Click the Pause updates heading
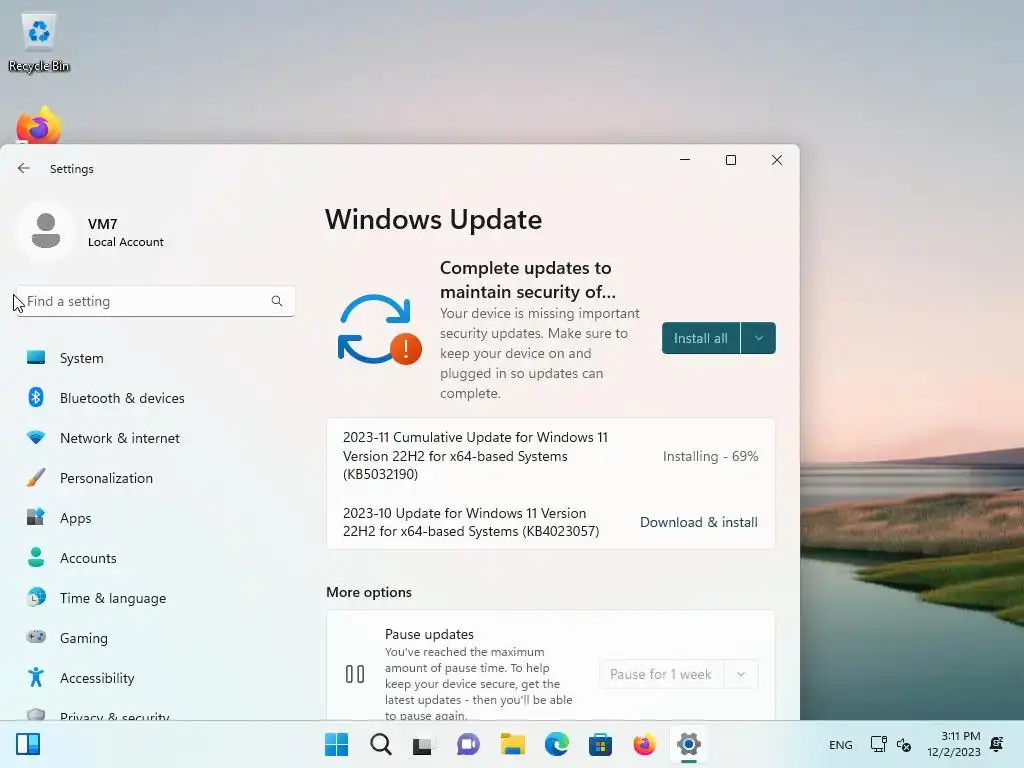The width and height of the screenshot is (1024, 768). click(x=429, y=634)
